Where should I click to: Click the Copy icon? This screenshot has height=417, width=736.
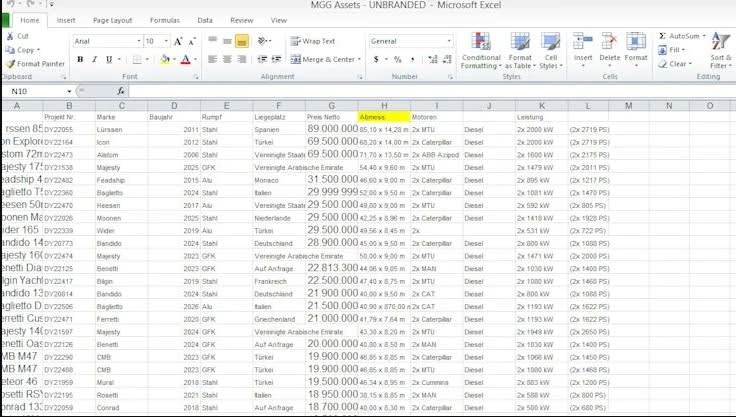click(x=10, y=50)
